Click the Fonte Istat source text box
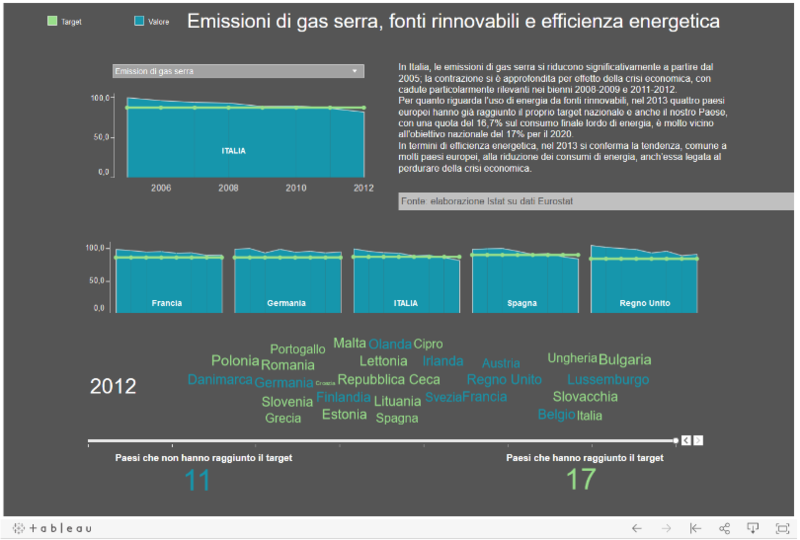Viewport: 800px width, 540px height. click(x=596, y=202)
